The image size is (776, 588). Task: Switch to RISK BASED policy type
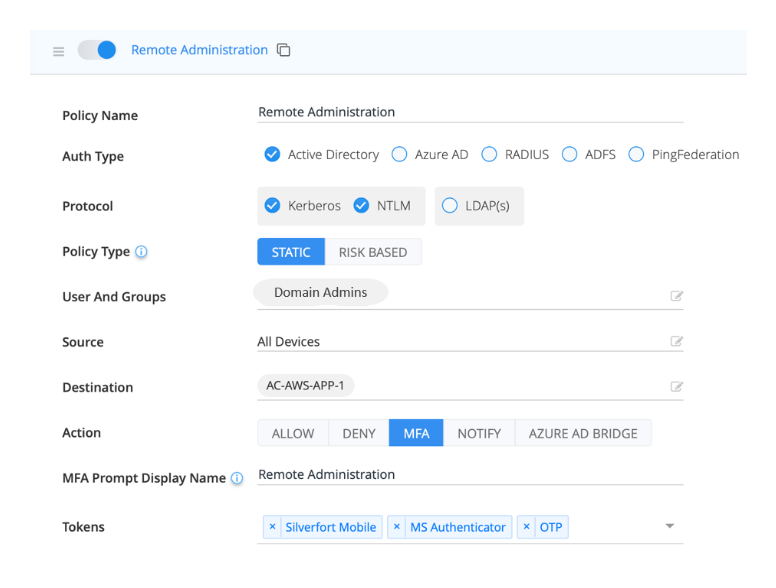click(x=372, y=252)
